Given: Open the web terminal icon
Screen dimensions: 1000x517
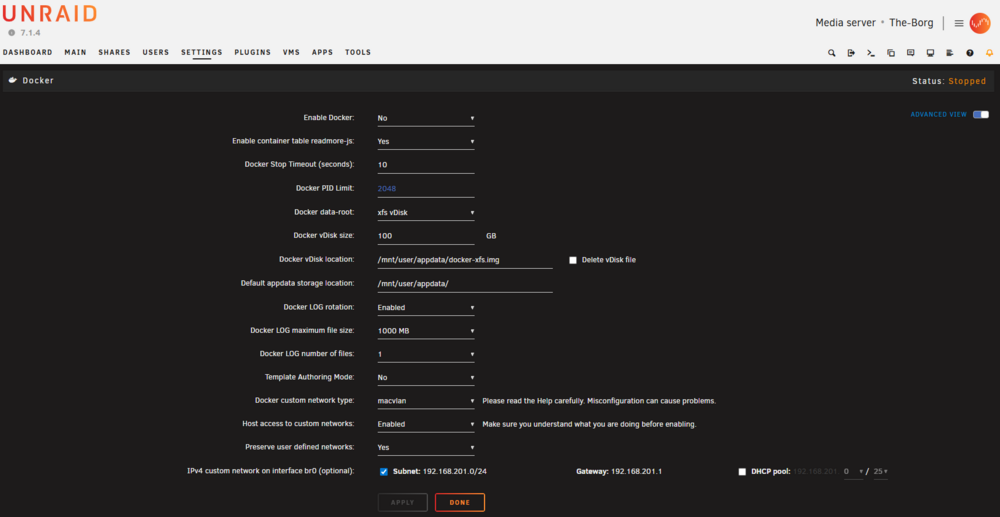Looking at the screenshot, I should [x=871, y=53].
